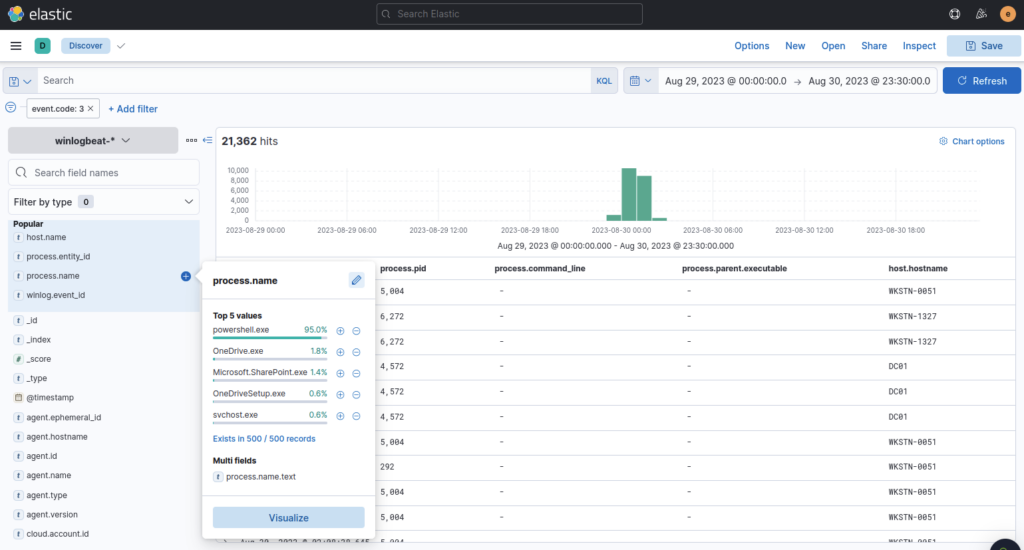Filter out OneDriveSetup.exe value
This screenshot has height=550, width=1024.
pos(357,395)
